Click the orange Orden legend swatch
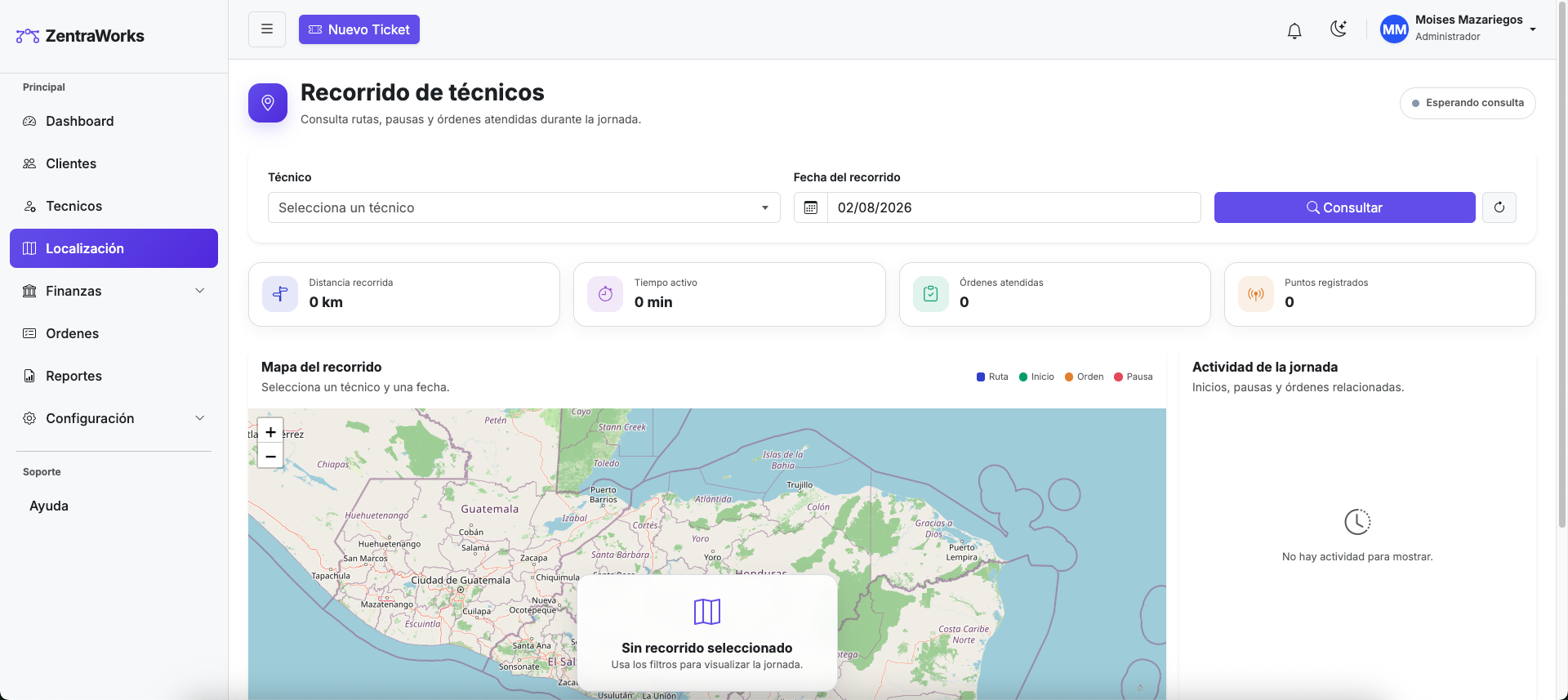Image resolution: width=1568 pixels, height=700 pixels. click(x=1069, y=377)
